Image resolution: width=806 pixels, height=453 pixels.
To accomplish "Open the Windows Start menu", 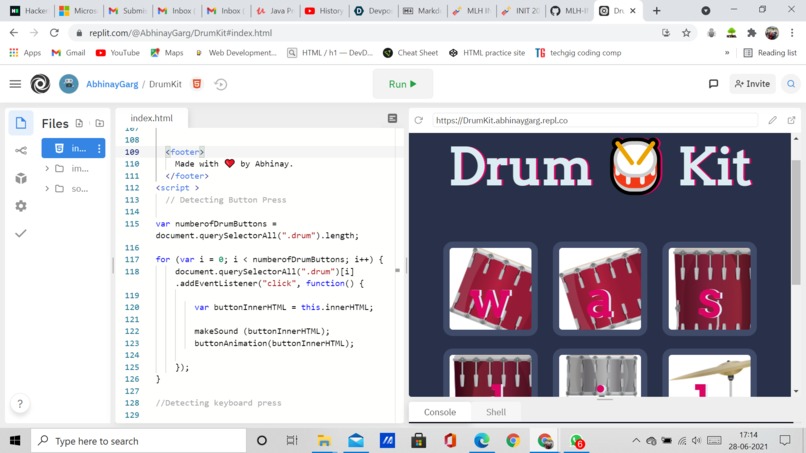I will click(15, 441).
